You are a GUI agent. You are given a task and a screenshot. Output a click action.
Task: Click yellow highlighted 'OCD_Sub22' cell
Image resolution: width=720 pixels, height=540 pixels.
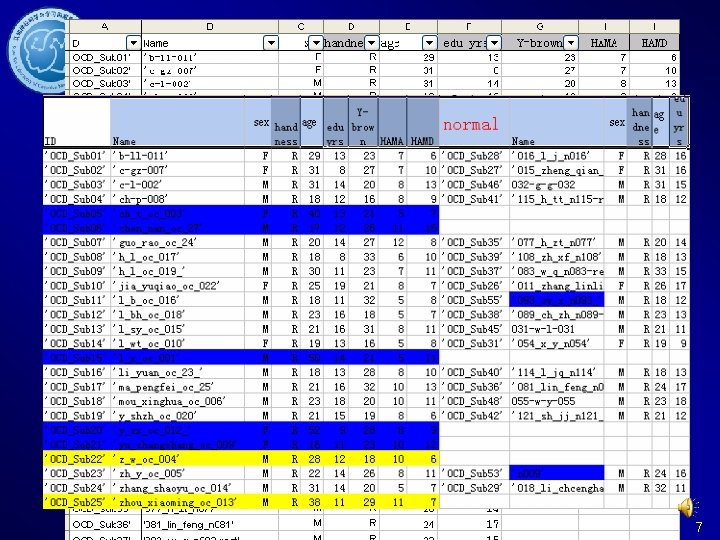tap(77, 459)
